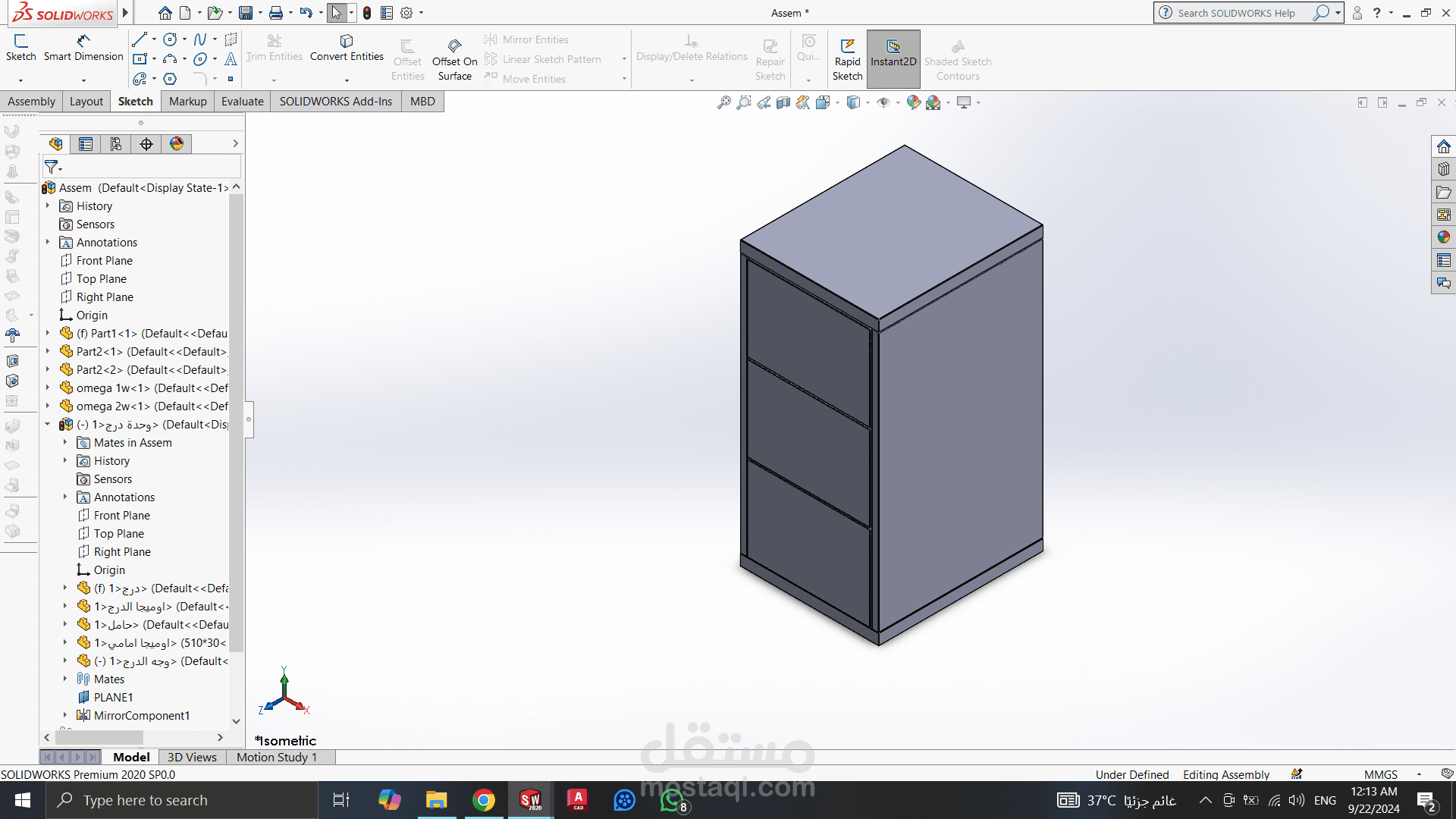Click the MMGS unit system button
The image size is (1456, 819).
[x=1380, y=774]
